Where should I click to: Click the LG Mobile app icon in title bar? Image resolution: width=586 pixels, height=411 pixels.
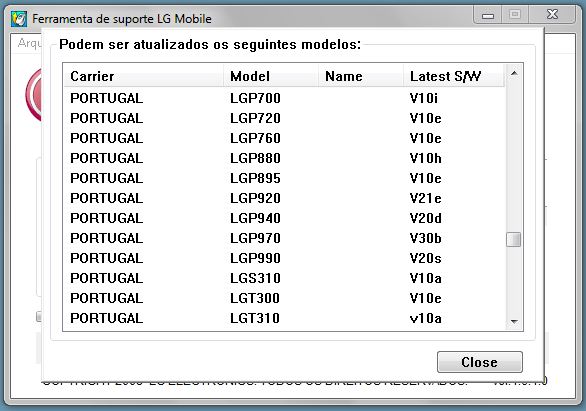point(19,19)
